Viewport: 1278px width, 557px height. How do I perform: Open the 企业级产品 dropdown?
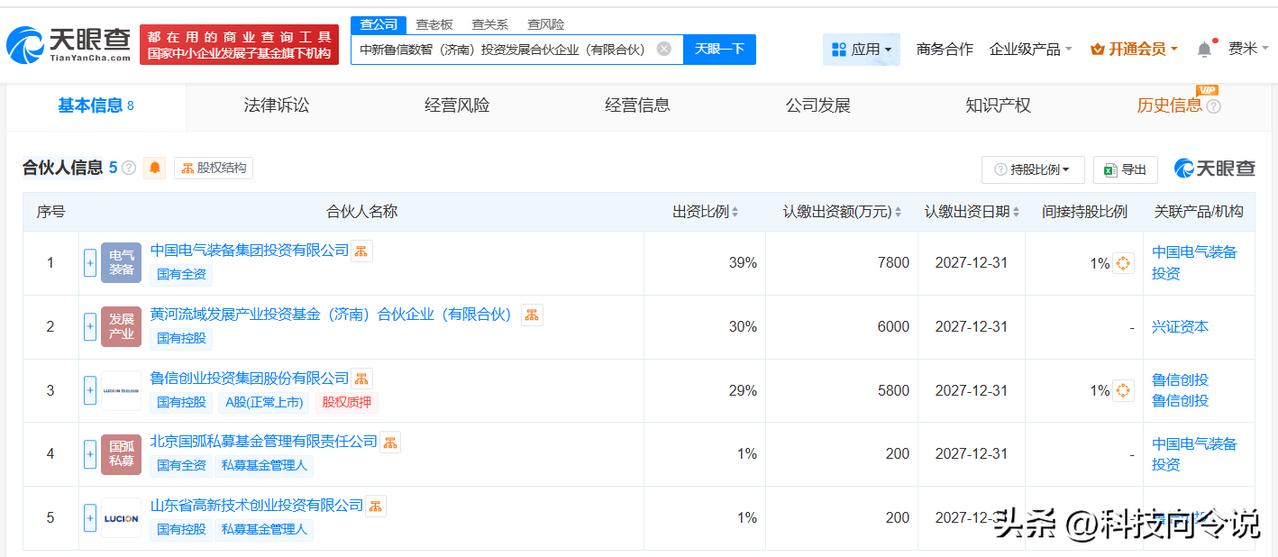1030,49
